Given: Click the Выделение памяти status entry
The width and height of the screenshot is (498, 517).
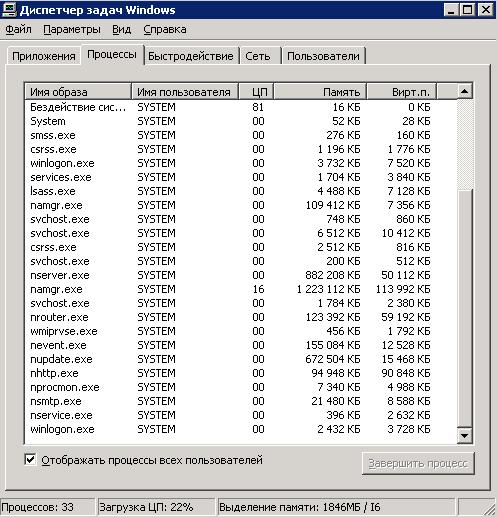Looking at the screenshot, I should point(336,507).
